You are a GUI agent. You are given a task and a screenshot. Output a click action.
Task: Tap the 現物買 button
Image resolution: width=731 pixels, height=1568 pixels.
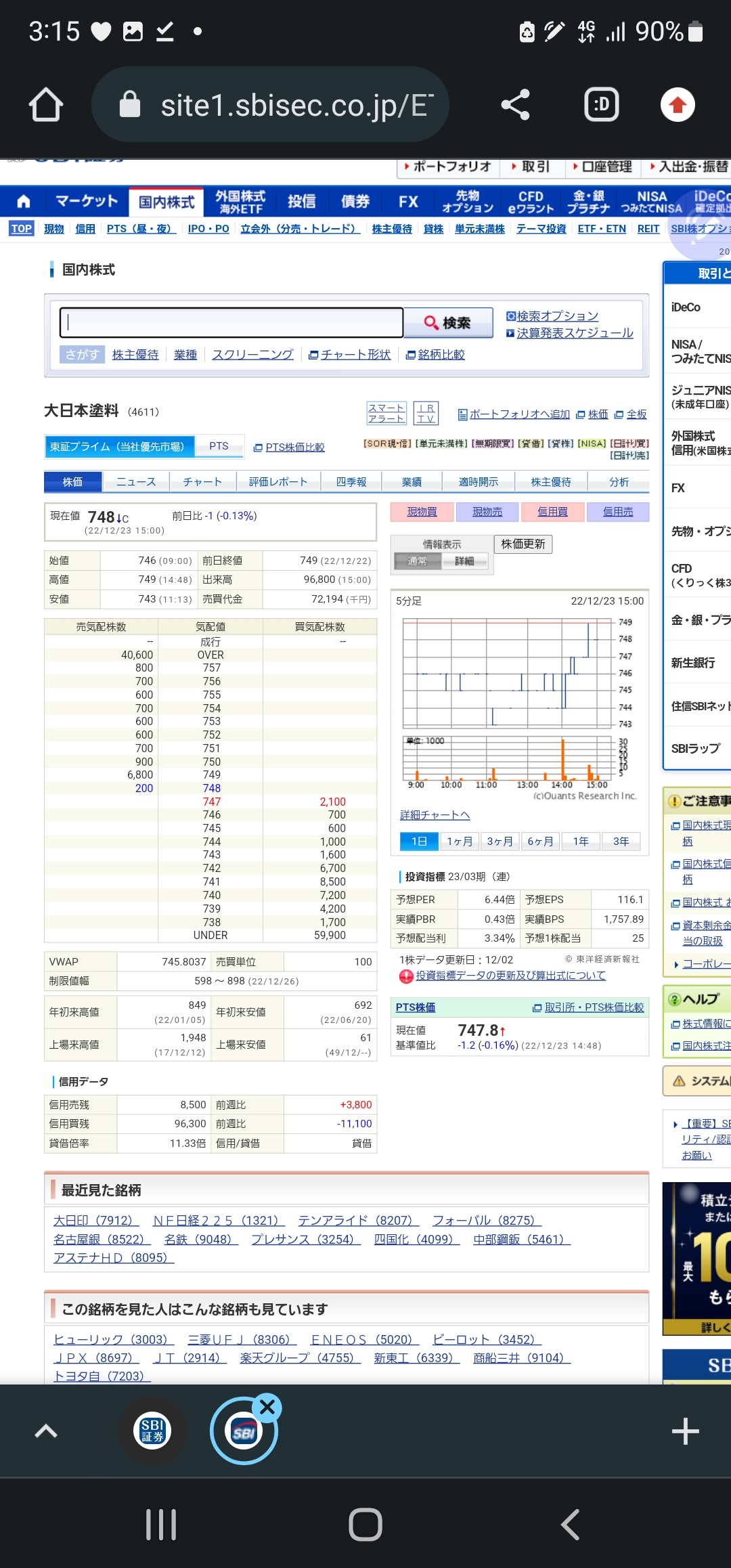(x=422, y=512)
